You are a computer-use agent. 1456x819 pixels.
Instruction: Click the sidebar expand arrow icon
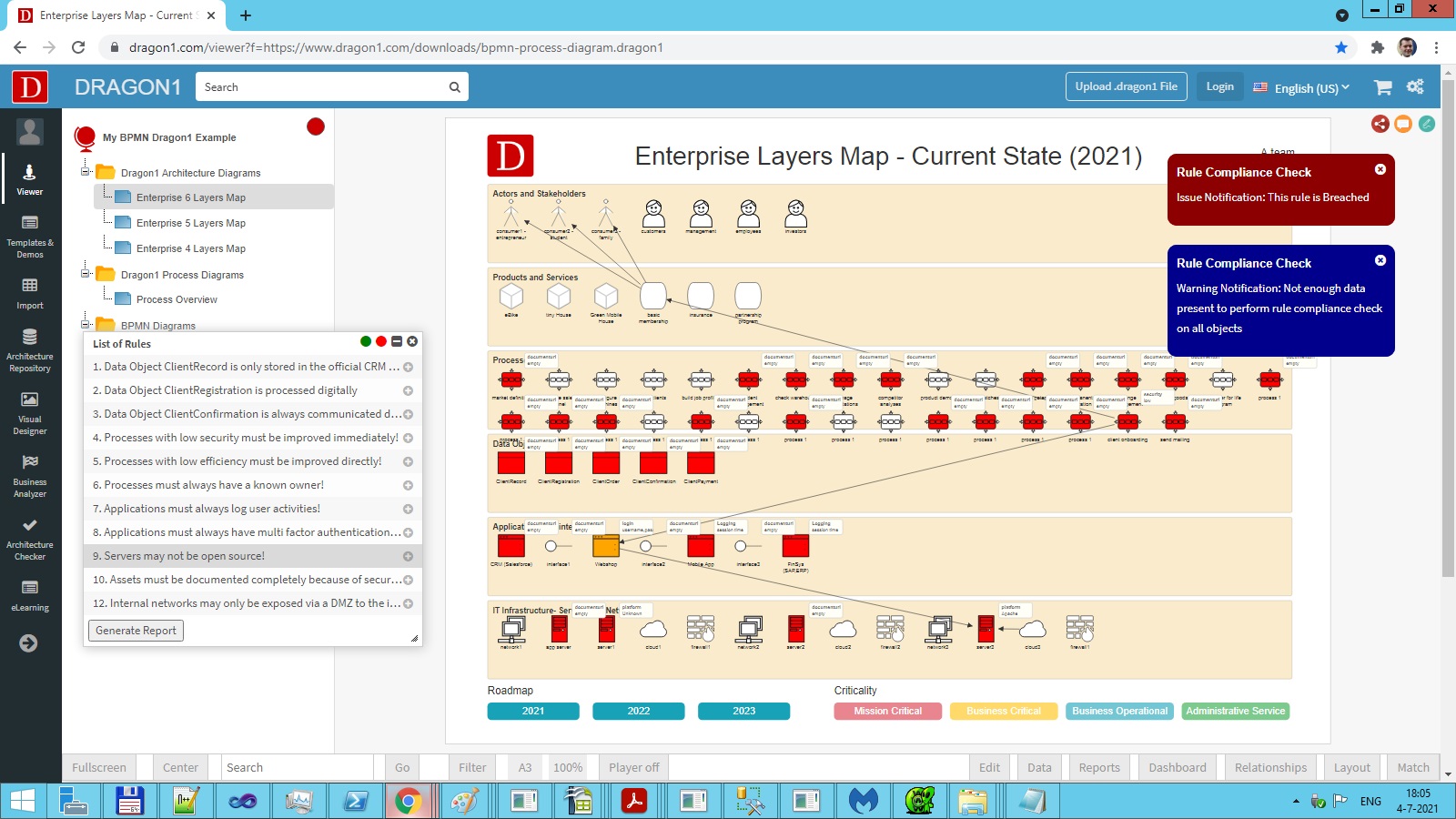pos(28,643)
